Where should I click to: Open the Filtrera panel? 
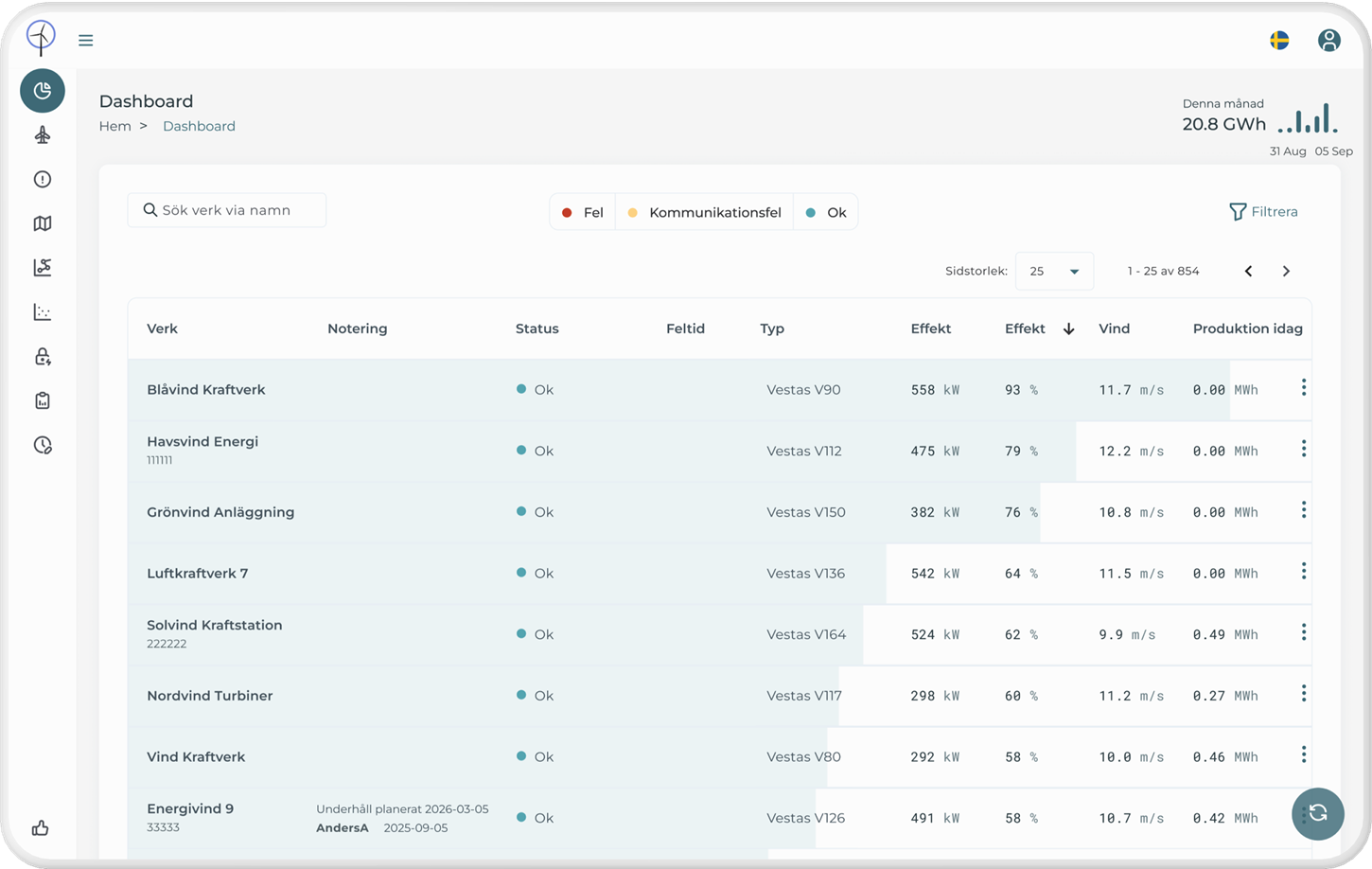(1264, 211)
